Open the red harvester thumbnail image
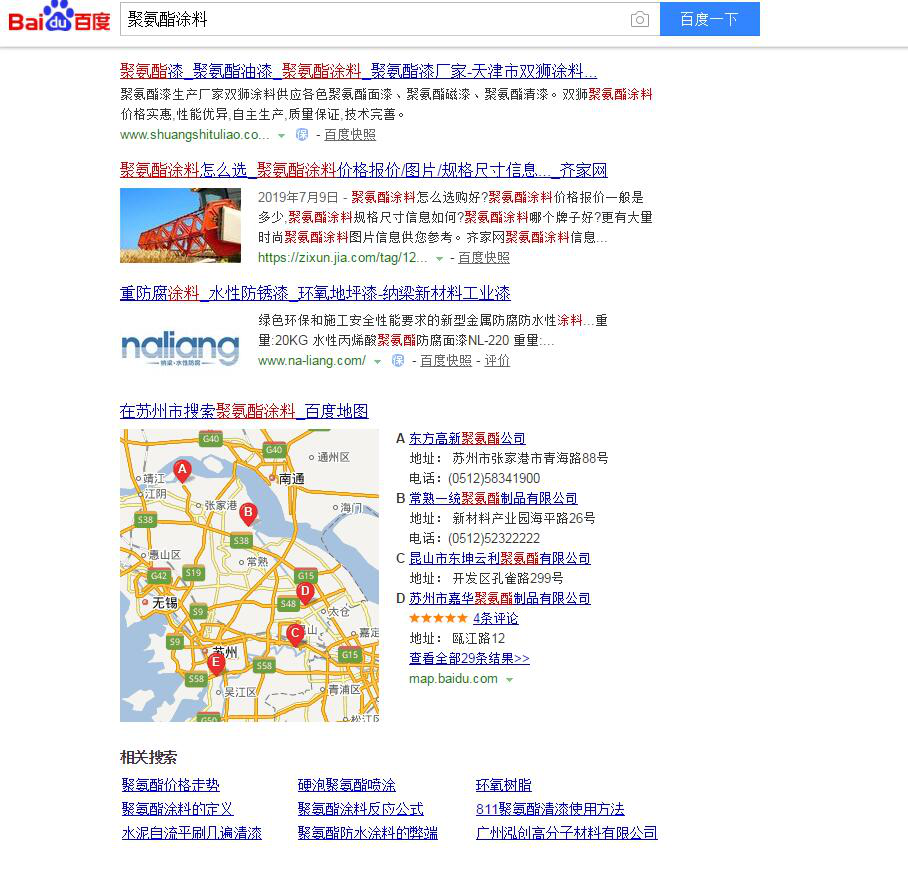Image resolution: width=908 pixels, height=871 pixels. (x=180, y=226)
